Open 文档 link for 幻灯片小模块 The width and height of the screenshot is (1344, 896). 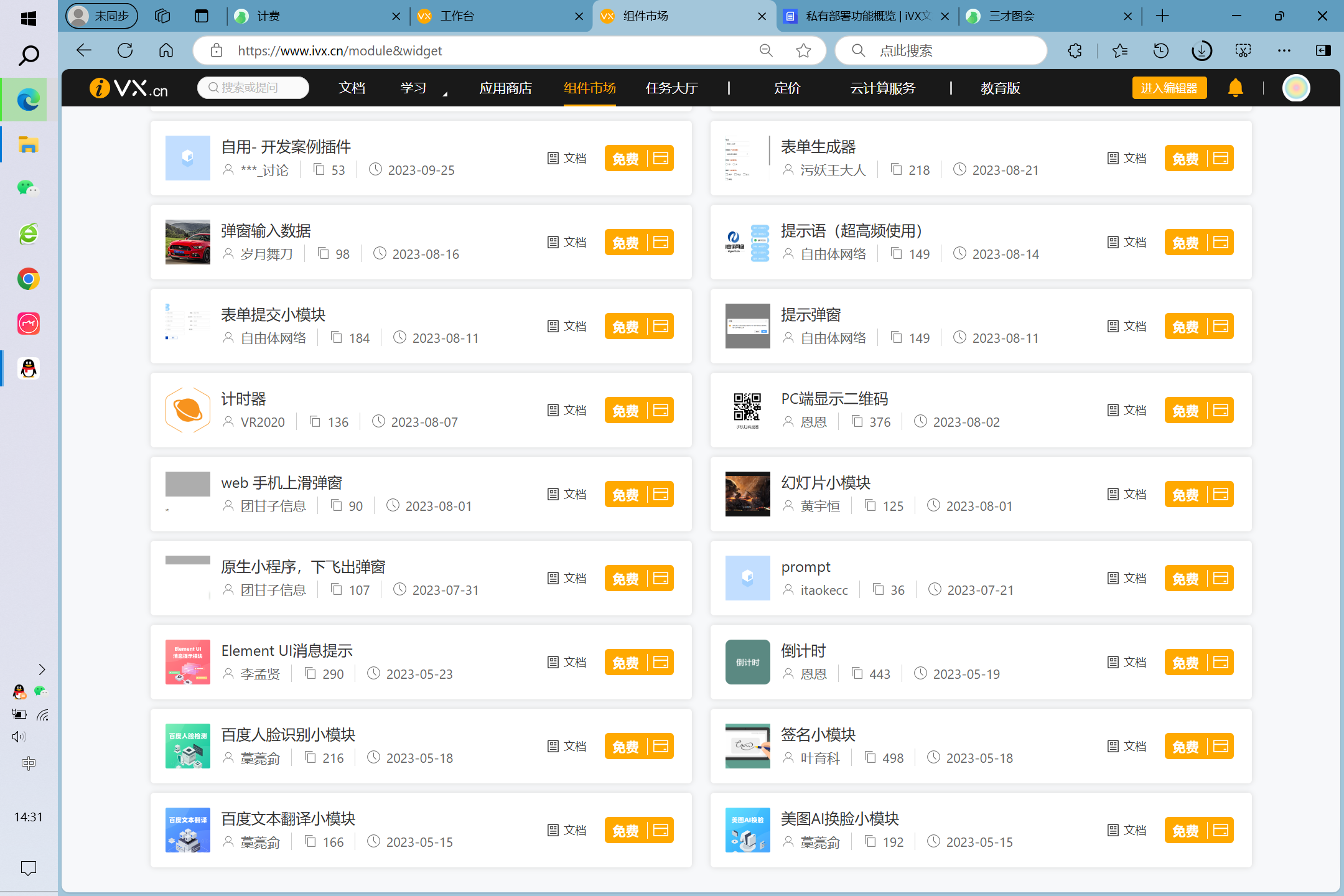pos(1127,494)
